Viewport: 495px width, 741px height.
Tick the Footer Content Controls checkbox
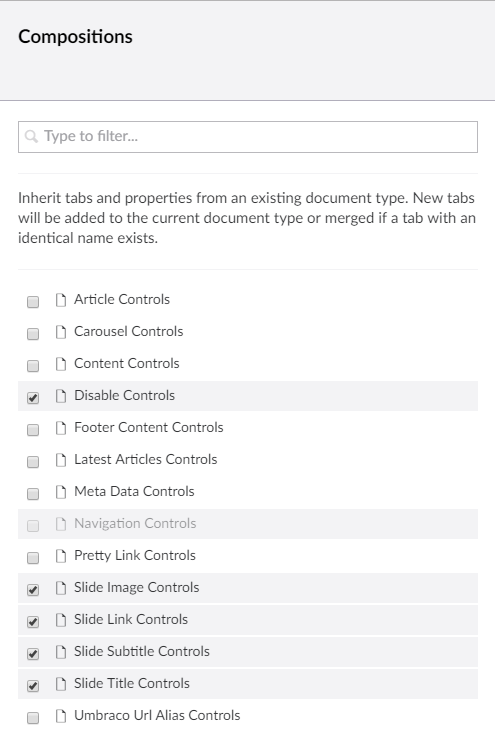pos(33,430)
